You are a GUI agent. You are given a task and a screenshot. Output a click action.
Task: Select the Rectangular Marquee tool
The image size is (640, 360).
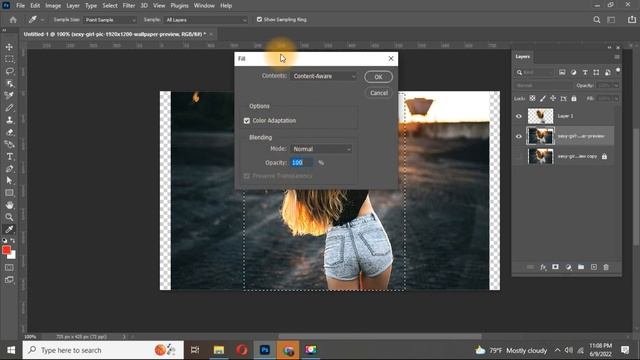coord(9,59)
